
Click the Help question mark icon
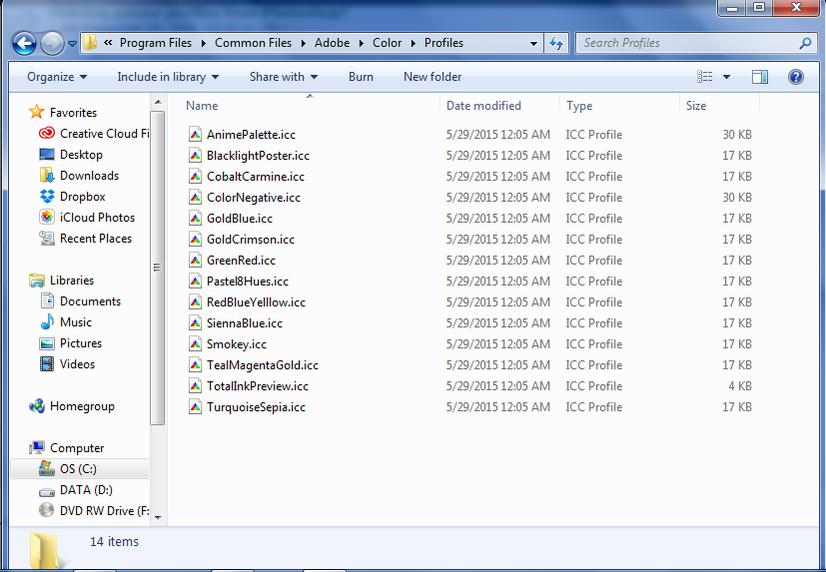(x=796, y=77)
